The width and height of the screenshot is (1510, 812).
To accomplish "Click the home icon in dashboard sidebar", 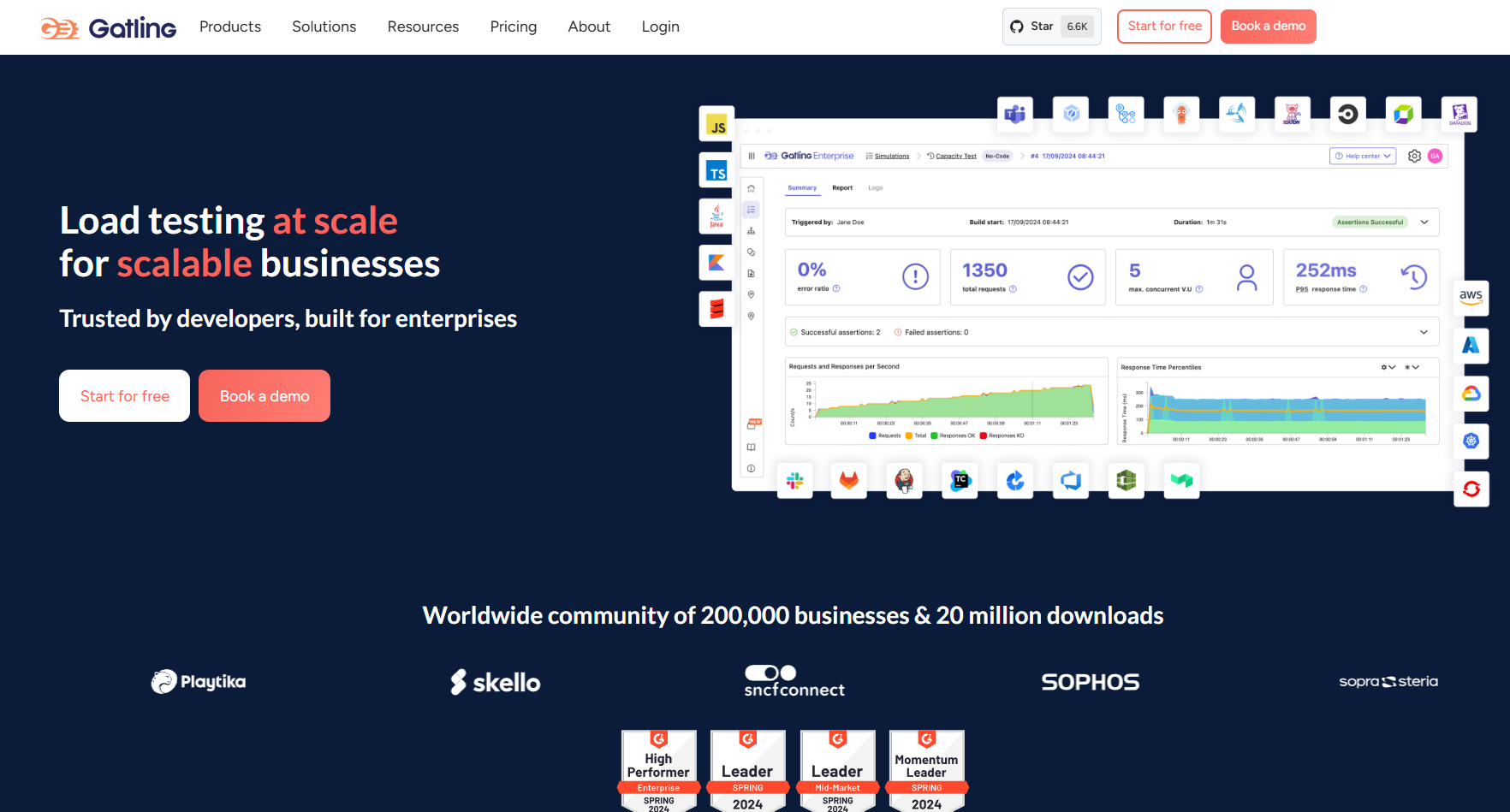I will coord(751,188).
